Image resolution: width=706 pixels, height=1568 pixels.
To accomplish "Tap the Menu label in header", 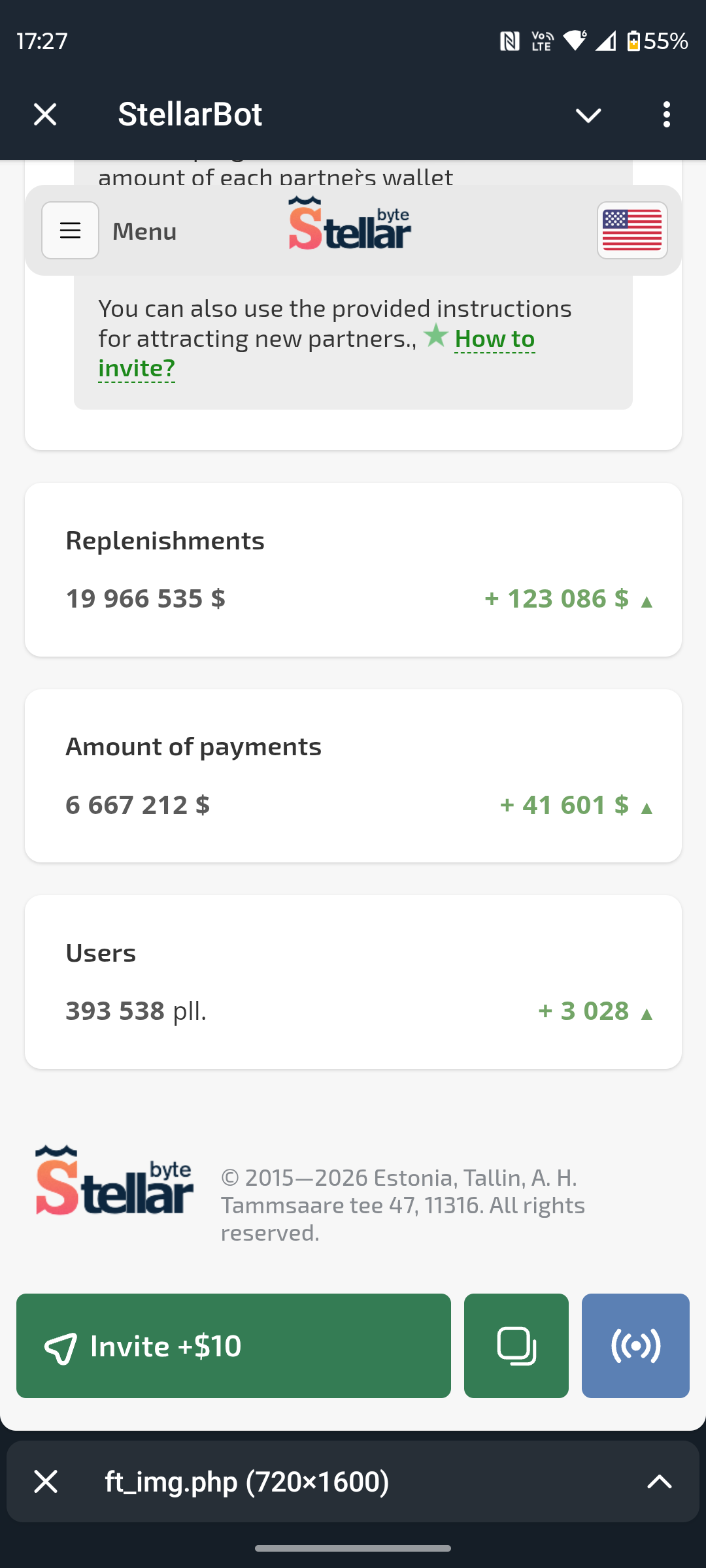I will point(144,231).
